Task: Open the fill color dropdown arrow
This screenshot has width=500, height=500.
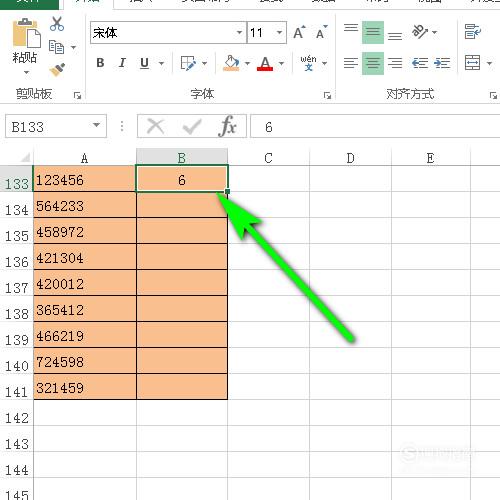Action: pos(247,63)
